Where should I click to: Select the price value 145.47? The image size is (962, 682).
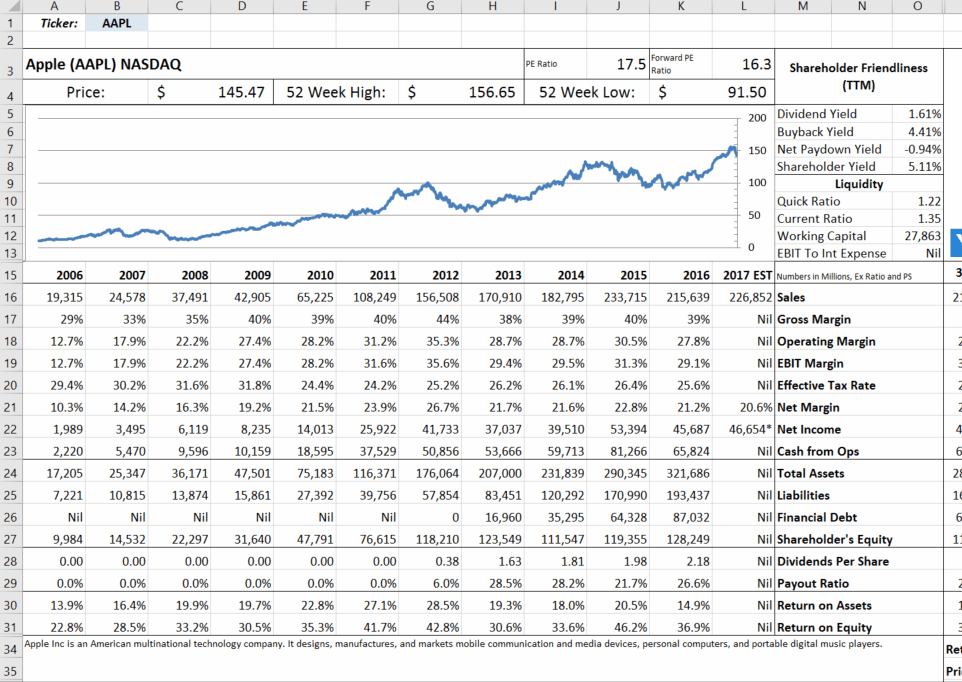[x=240, y=93]
